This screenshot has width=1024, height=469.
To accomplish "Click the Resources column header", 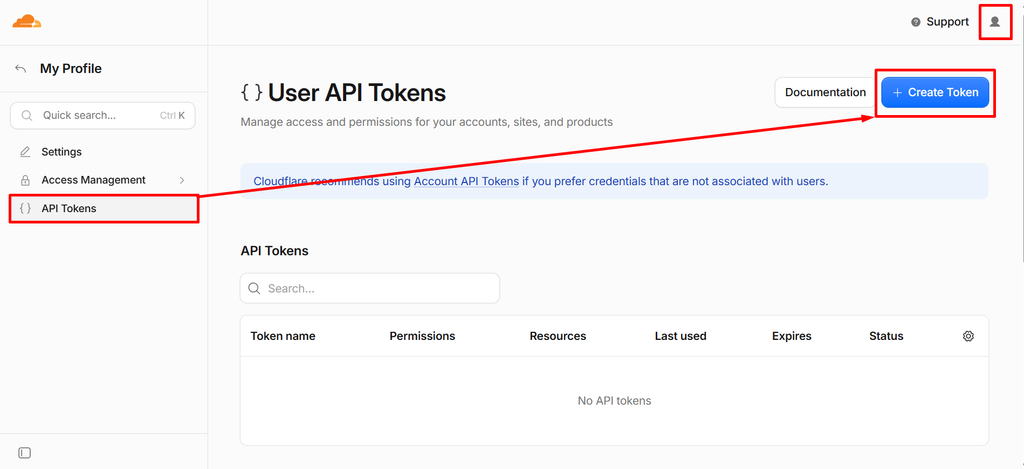I will 558,336.
